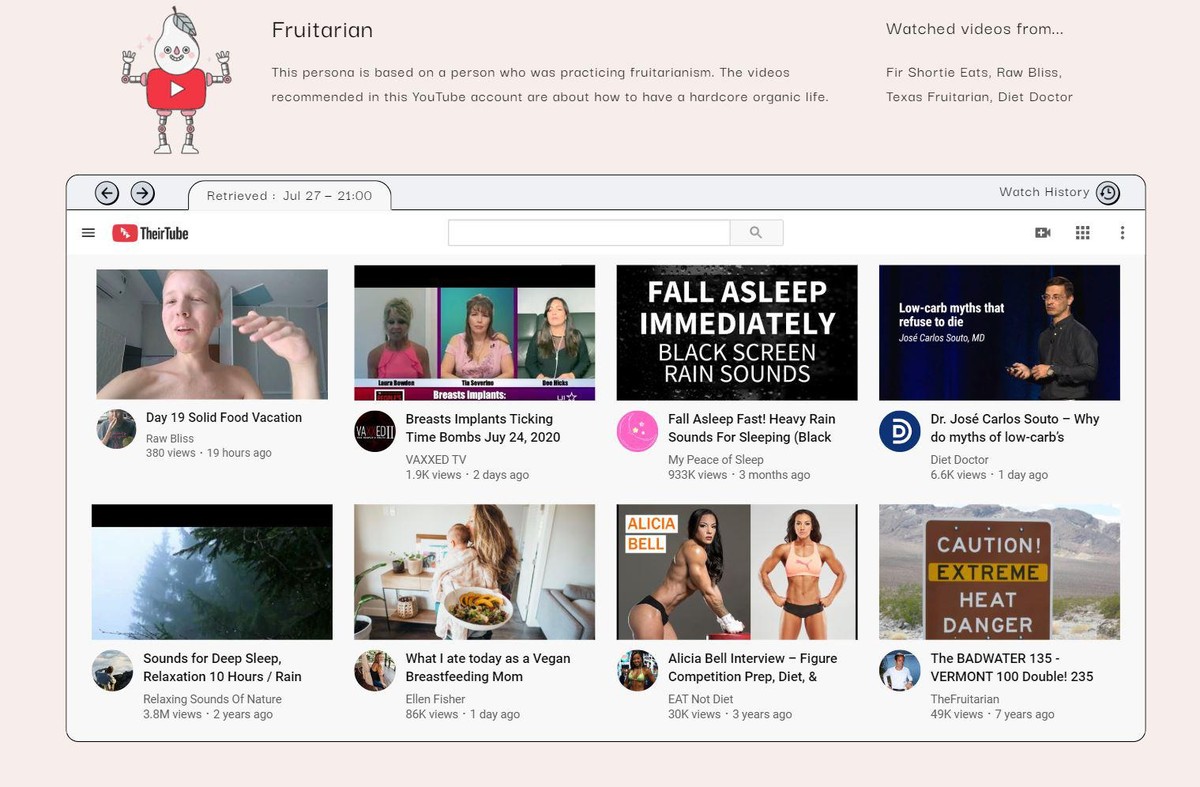Open EAT Not Diet channel avatar
Screen dimensions: 1200x787
(x=637, y=670)
